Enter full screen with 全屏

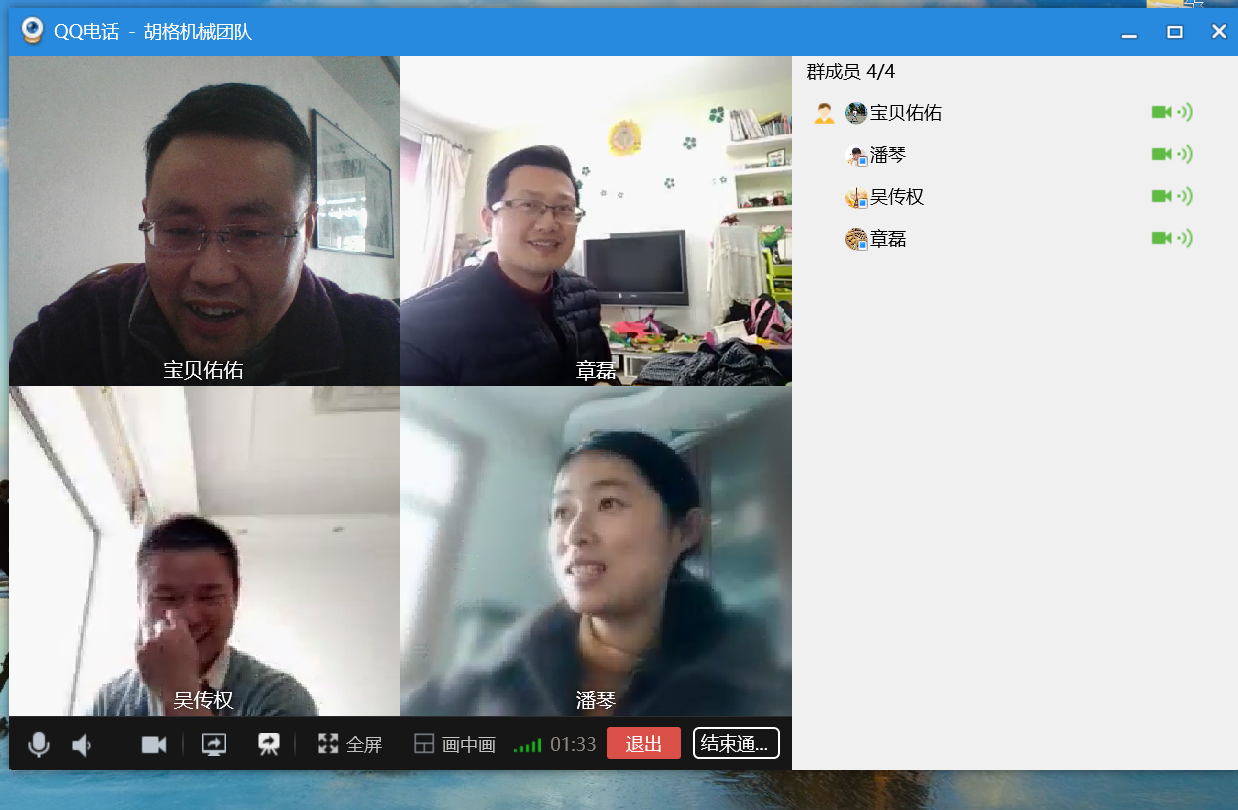coord(350,744)
